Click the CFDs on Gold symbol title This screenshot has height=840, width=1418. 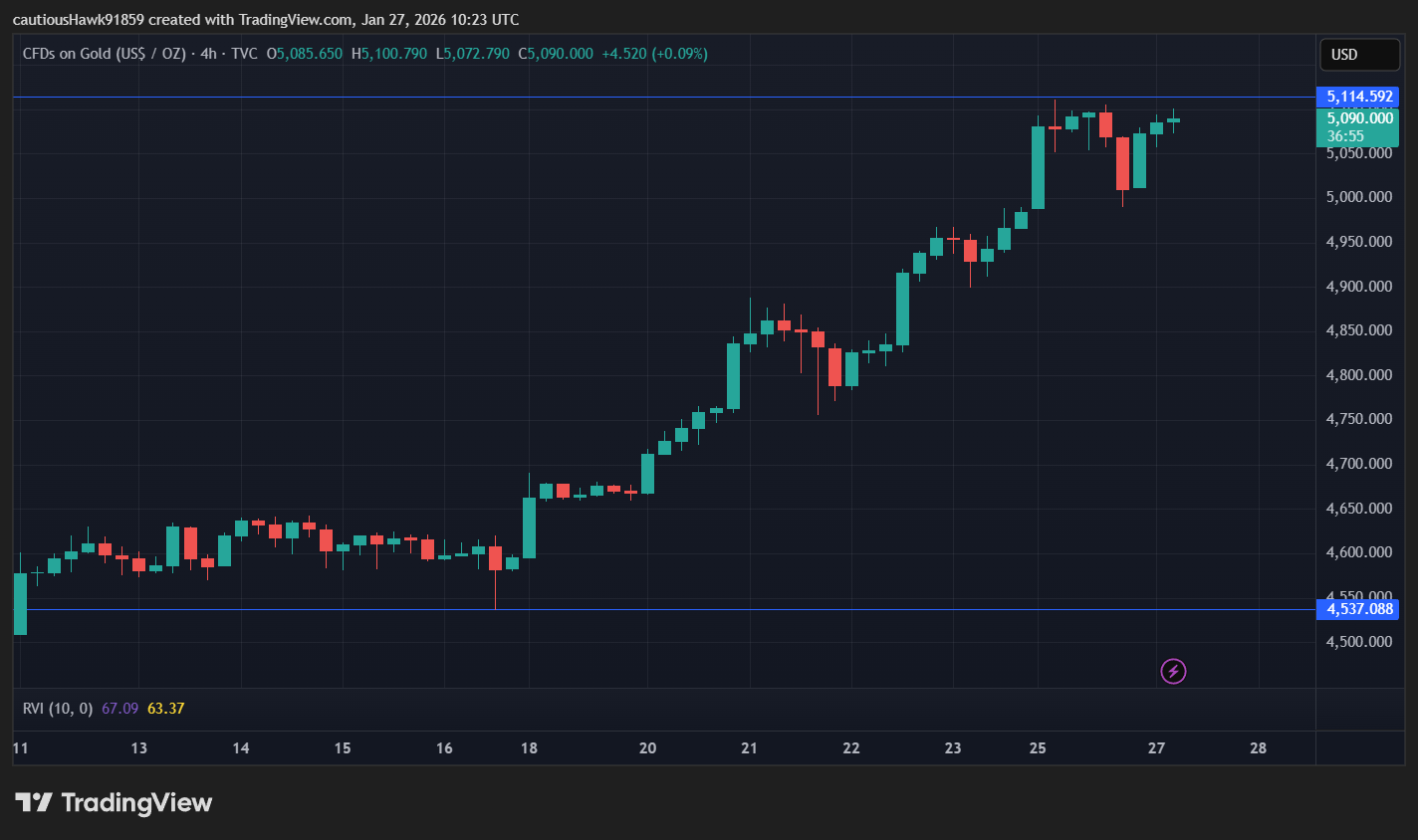click(104, 54)
